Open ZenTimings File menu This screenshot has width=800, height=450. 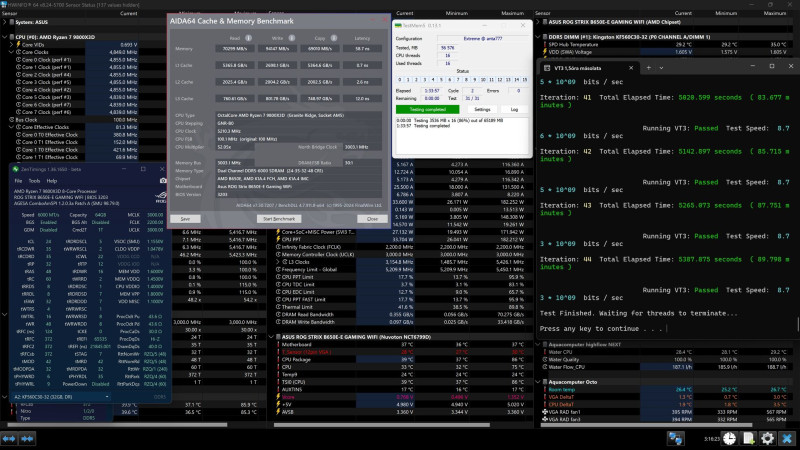(18, 181)
